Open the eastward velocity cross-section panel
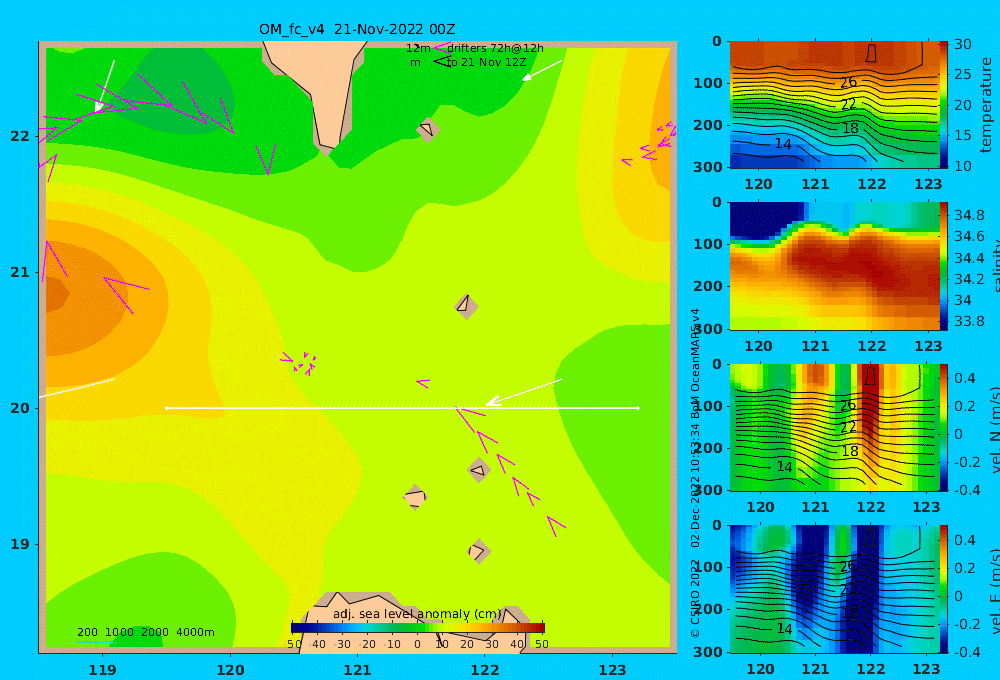 click(834, 589)
